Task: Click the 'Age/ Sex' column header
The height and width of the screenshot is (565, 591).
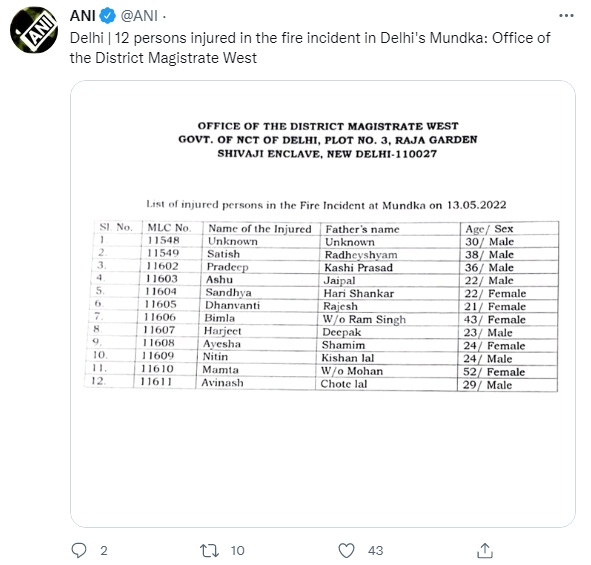Action: [489, 229]
